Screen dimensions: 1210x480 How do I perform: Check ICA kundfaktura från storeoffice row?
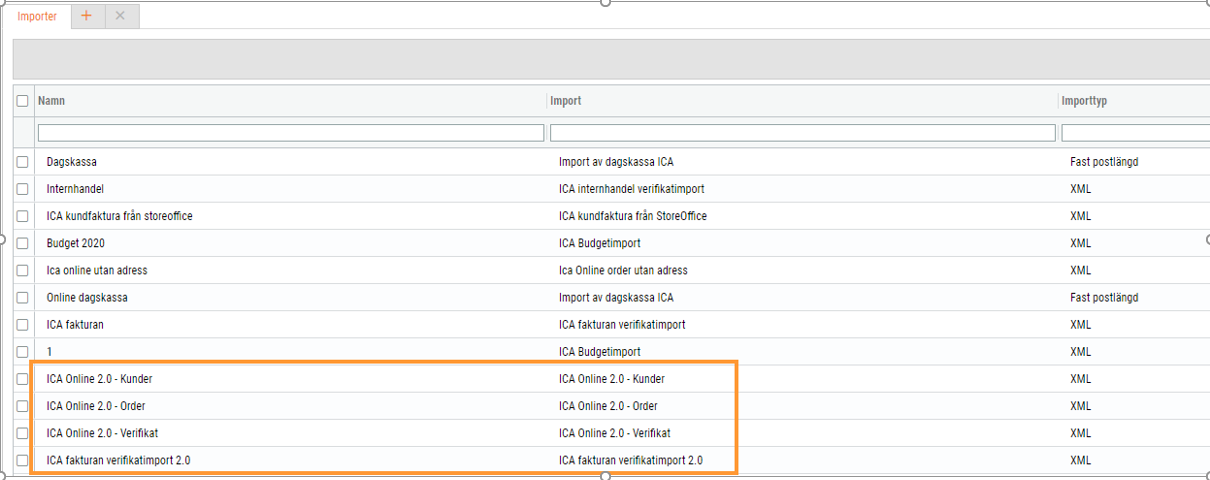point(23,216)
